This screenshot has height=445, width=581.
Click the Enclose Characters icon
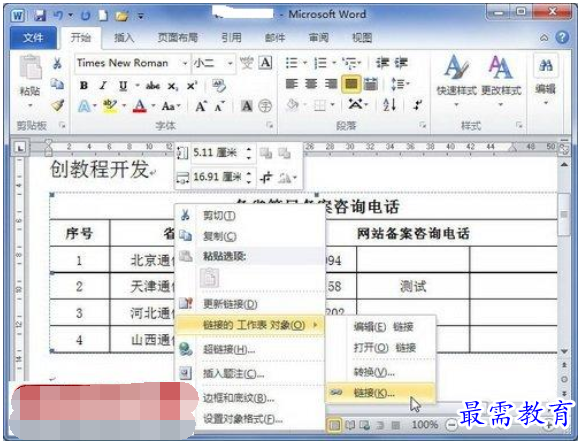(x=265, y=107)
